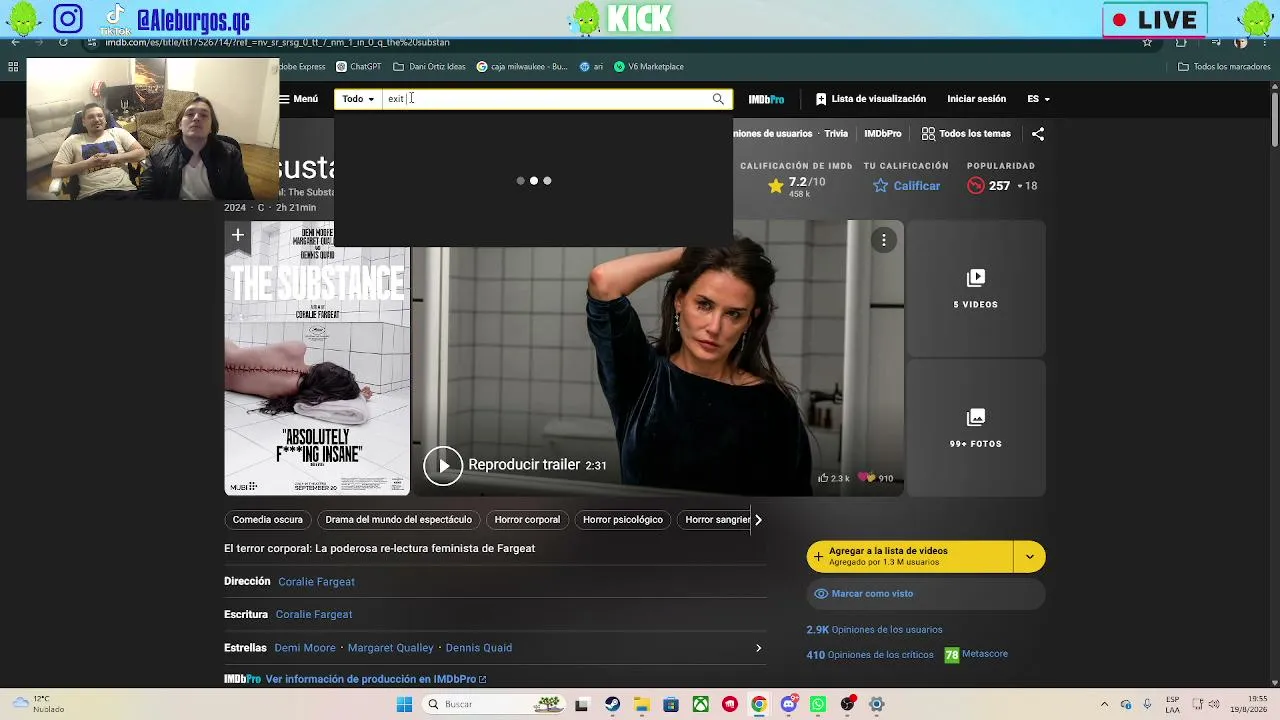Open Todos los temas menu
Image resolution: width=1280 pixels, height=720 pixels.
(x=966, y=133)
